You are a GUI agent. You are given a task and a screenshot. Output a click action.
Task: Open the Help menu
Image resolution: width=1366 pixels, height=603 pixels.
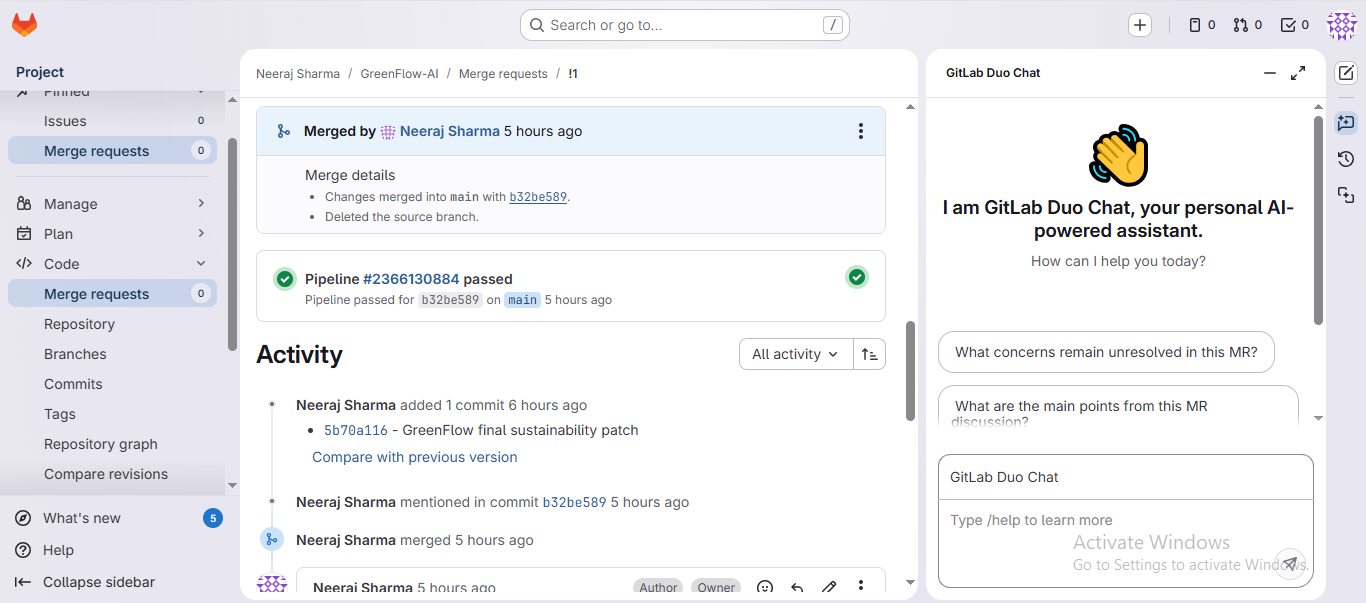click(x=116, y=550)
